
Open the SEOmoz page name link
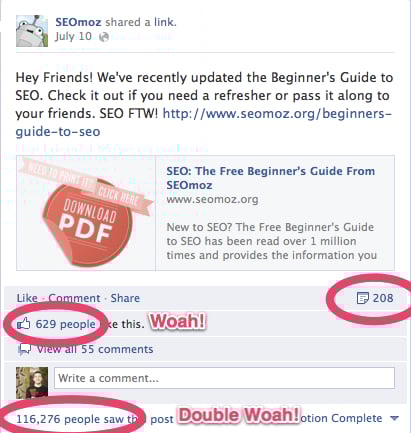78,22
